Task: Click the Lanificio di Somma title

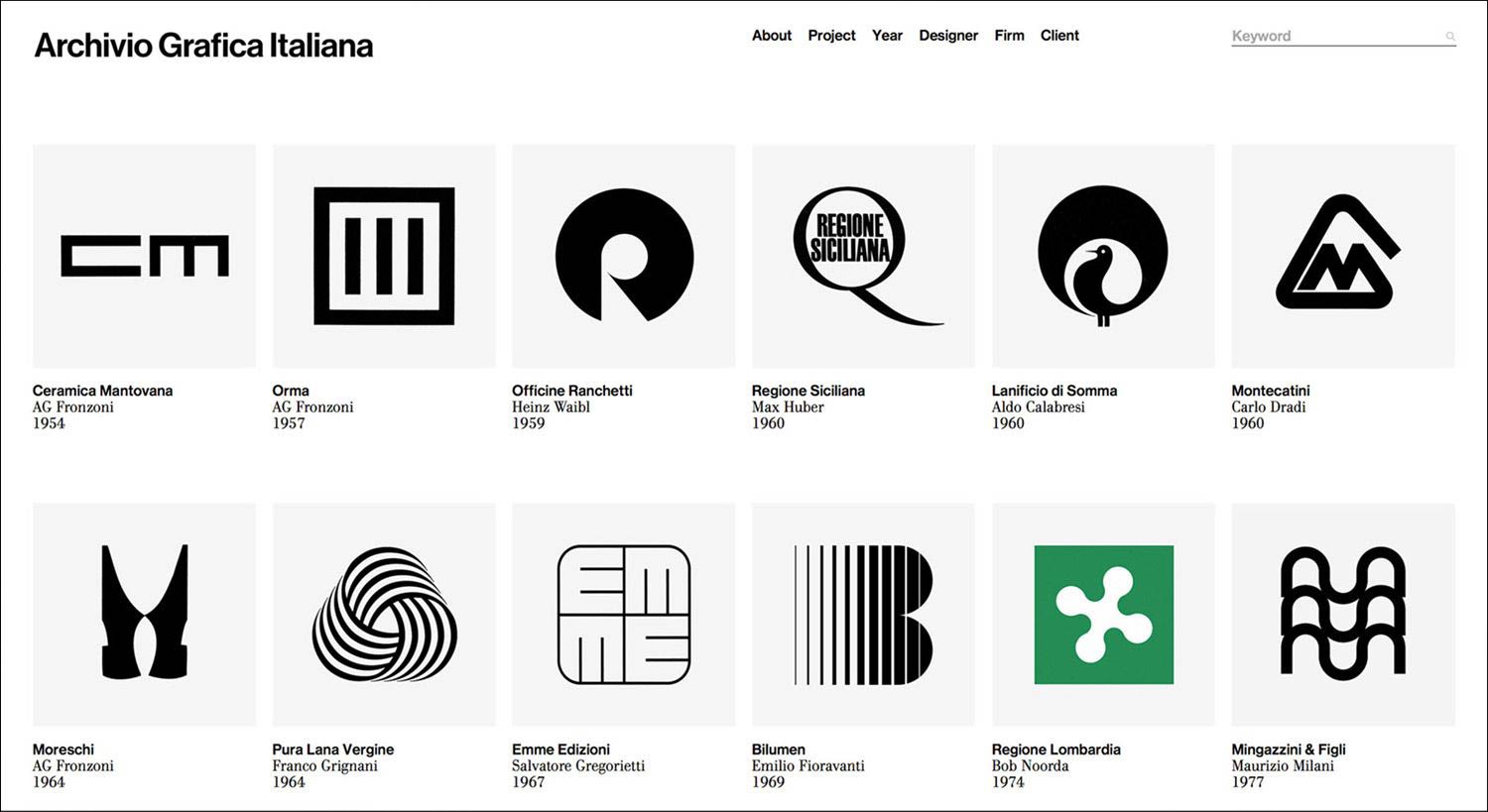Action: coord(1054,391)
